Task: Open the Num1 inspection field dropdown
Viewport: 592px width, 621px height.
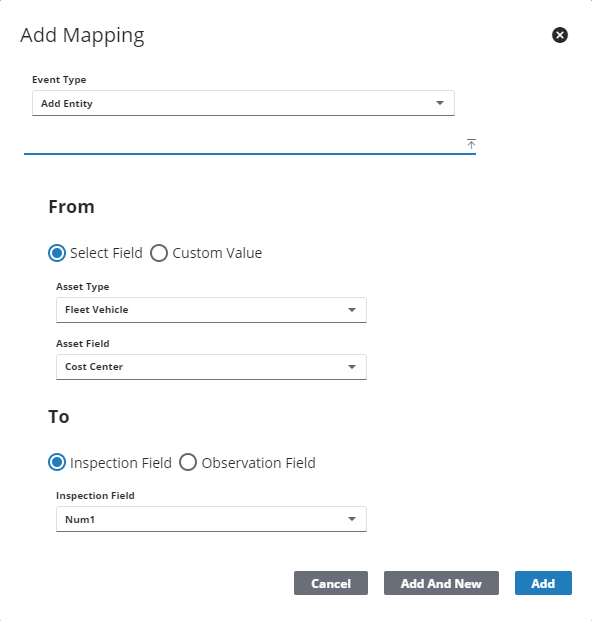Action: tap(211, 519)
